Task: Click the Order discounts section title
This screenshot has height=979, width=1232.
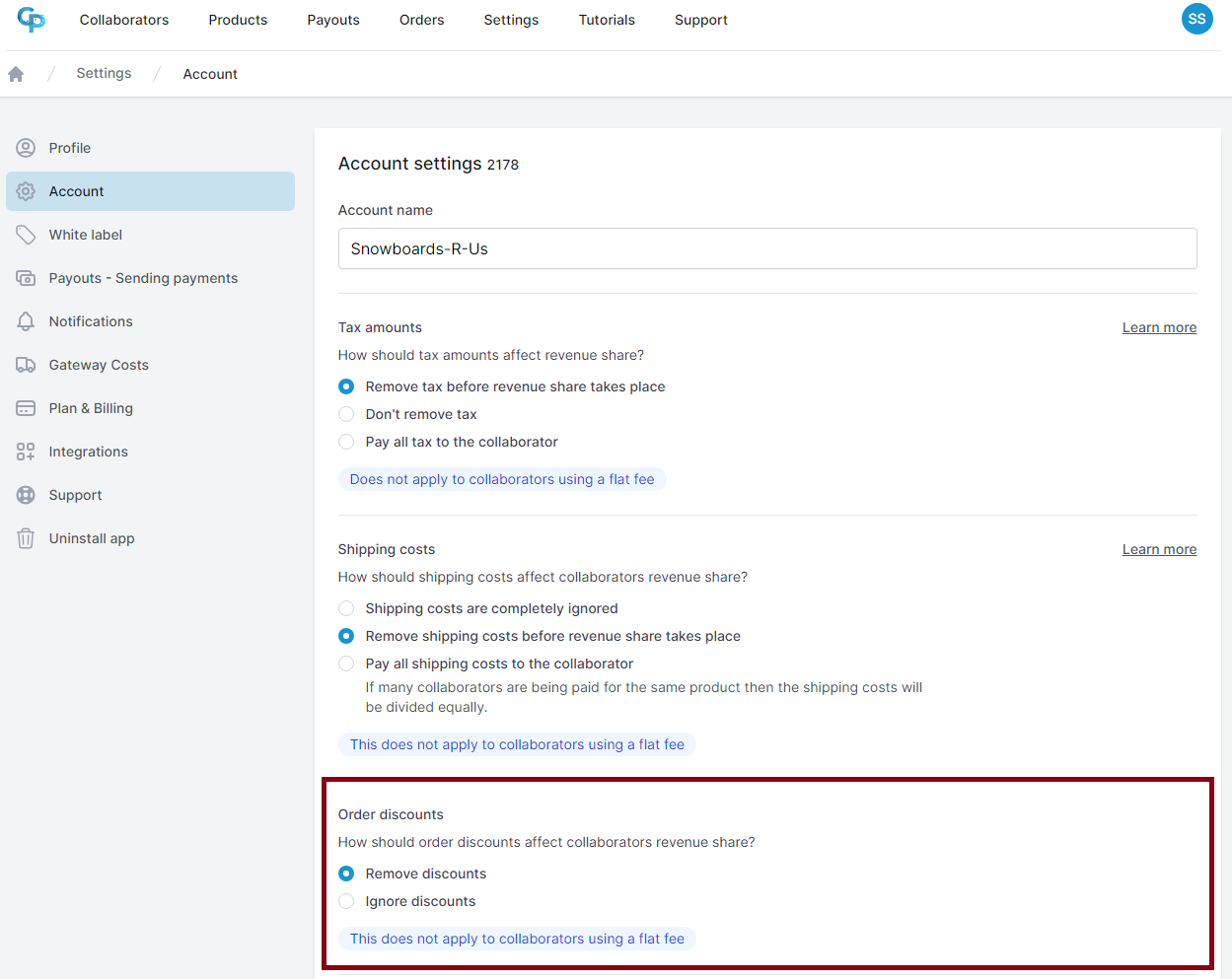Action: point(391,814)
